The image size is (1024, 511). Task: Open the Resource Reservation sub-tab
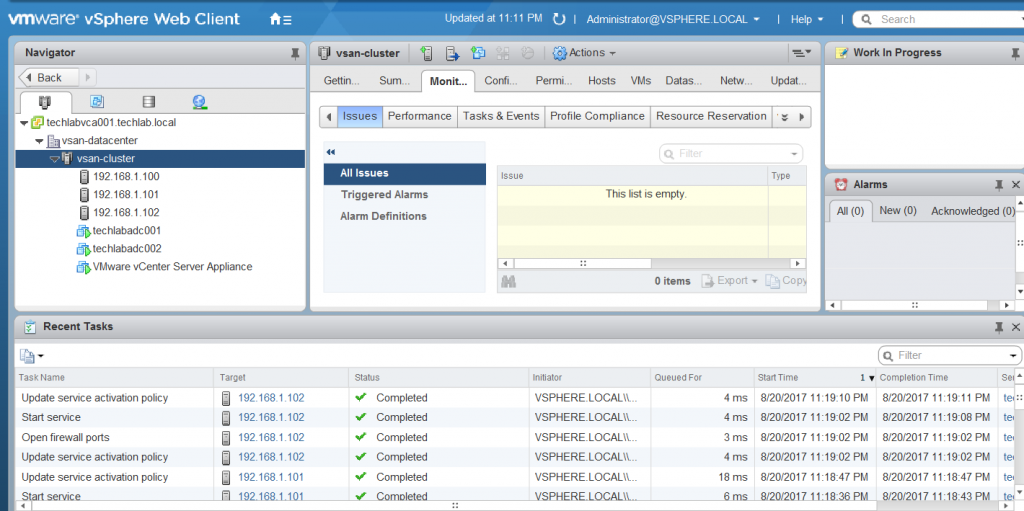[x=711, y=116]
